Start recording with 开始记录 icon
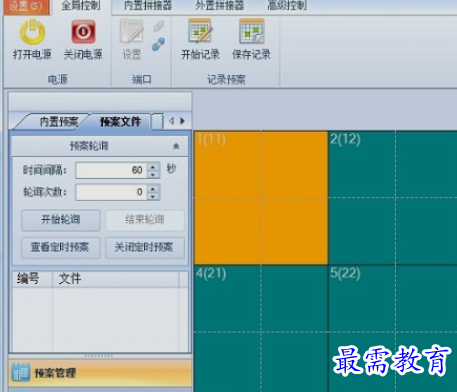457x392 pixels. pos(200,31)
